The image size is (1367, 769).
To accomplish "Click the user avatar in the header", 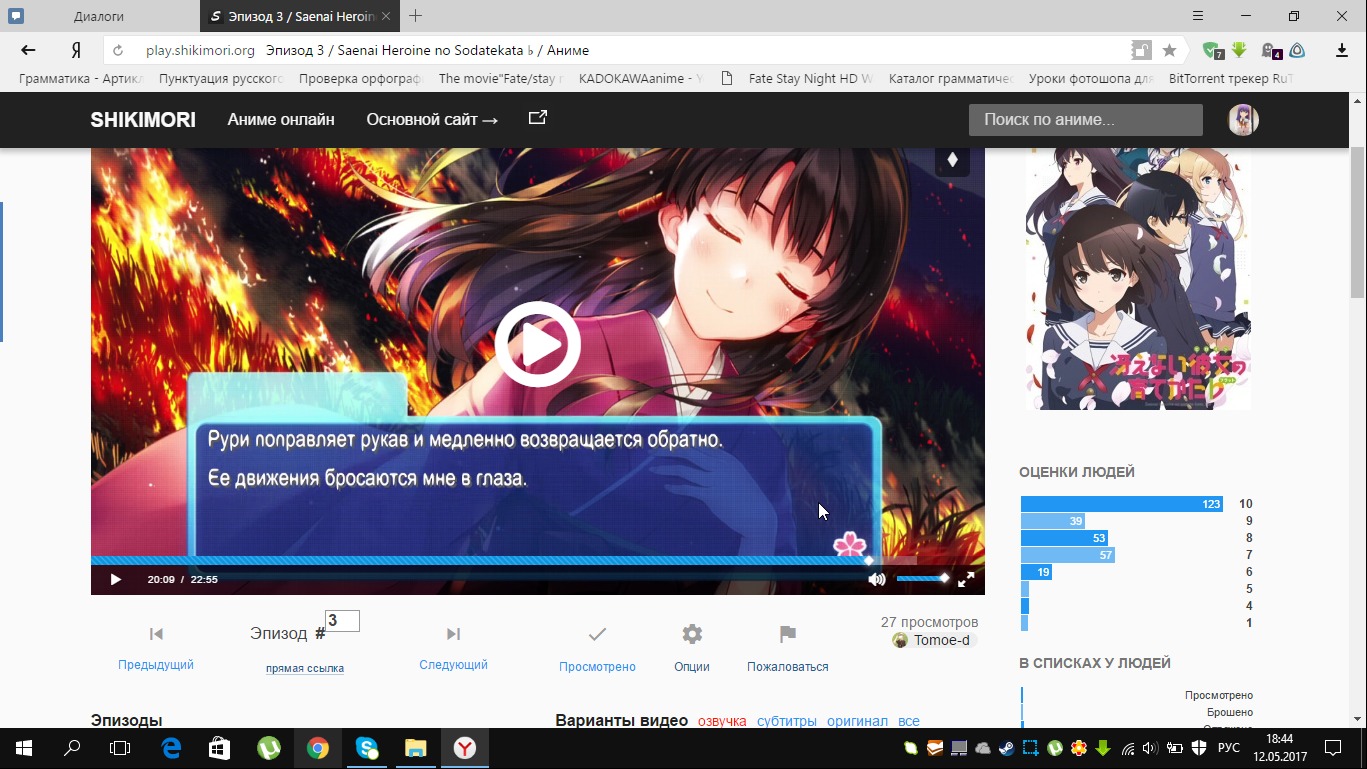I will click(x=1243, y=120).
